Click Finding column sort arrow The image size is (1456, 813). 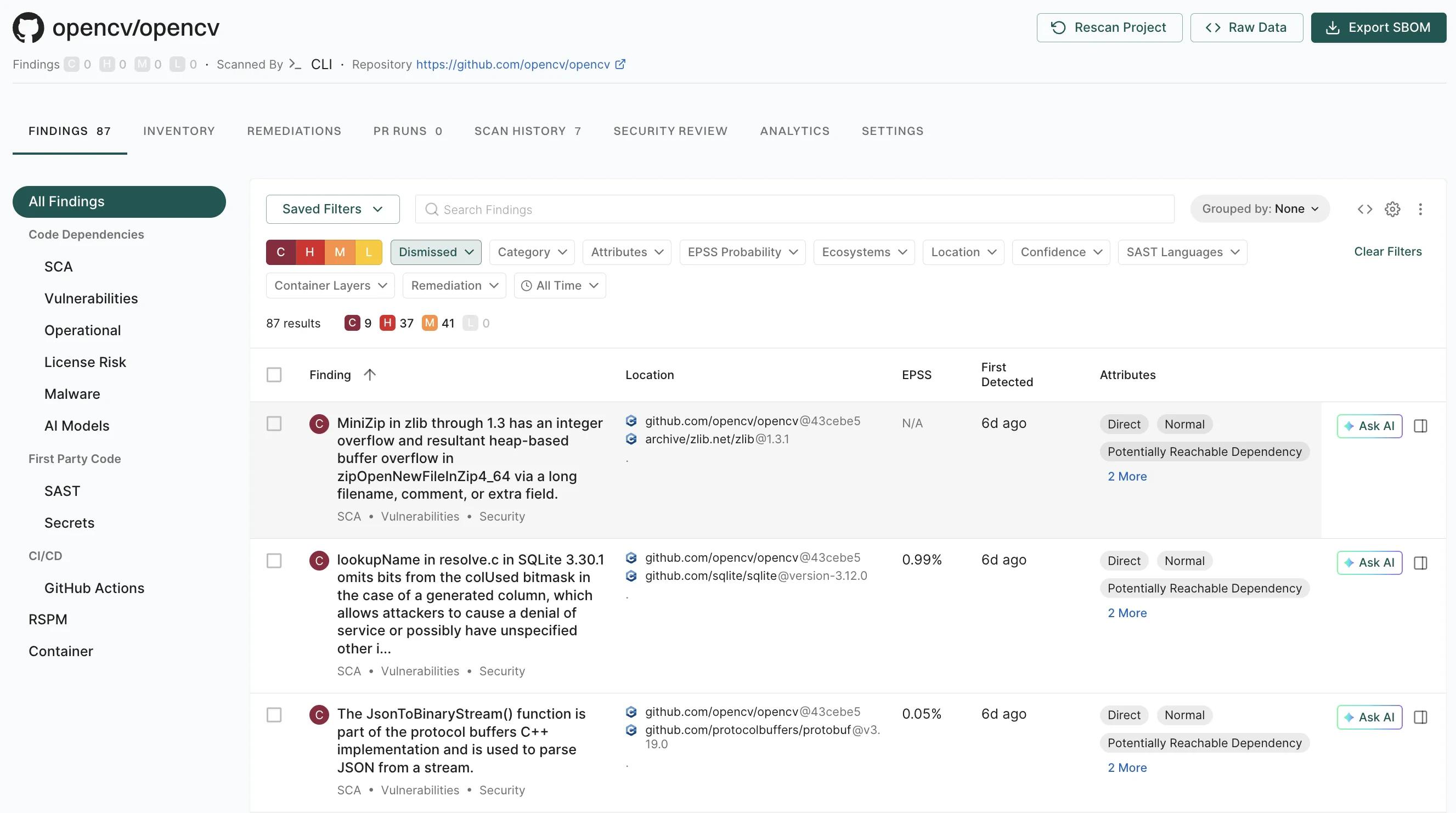370,375
